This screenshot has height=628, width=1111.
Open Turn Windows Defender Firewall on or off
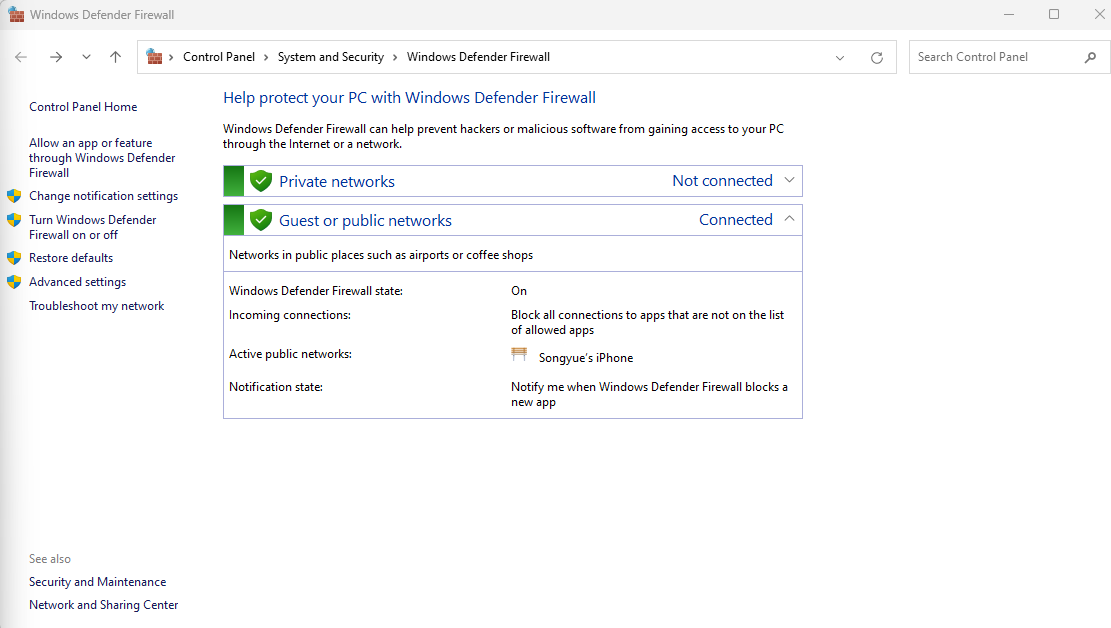coord(92,227)
